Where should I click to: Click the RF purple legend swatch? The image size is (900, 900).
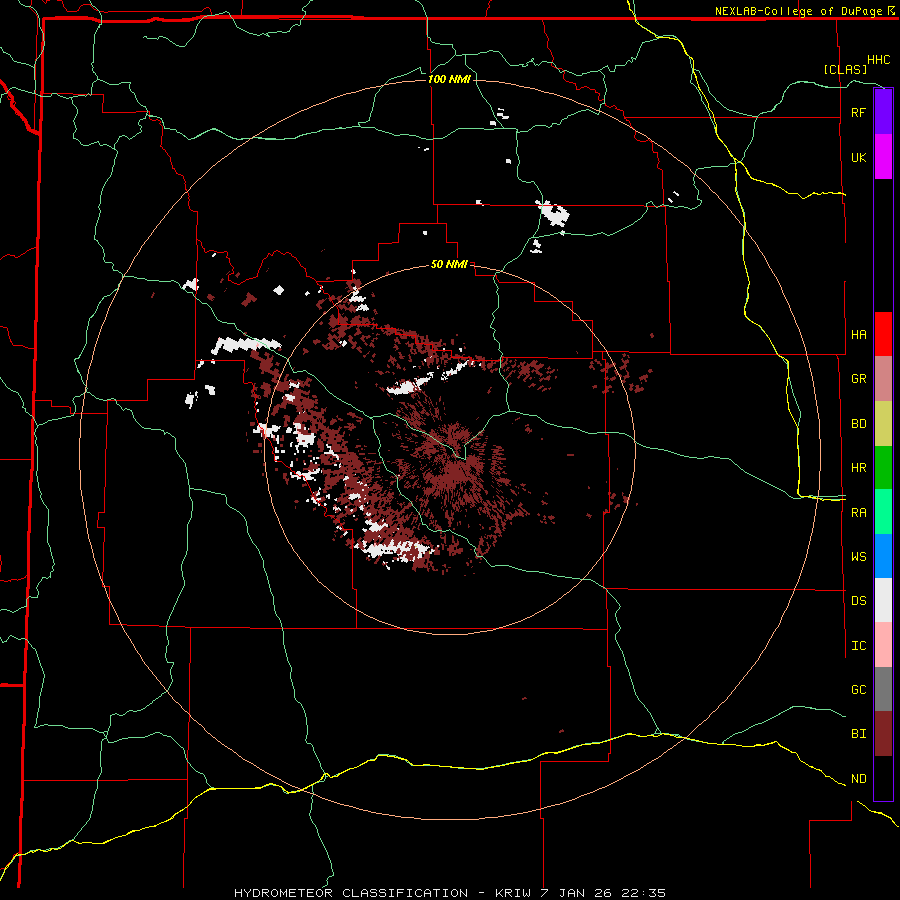[883, 112]
